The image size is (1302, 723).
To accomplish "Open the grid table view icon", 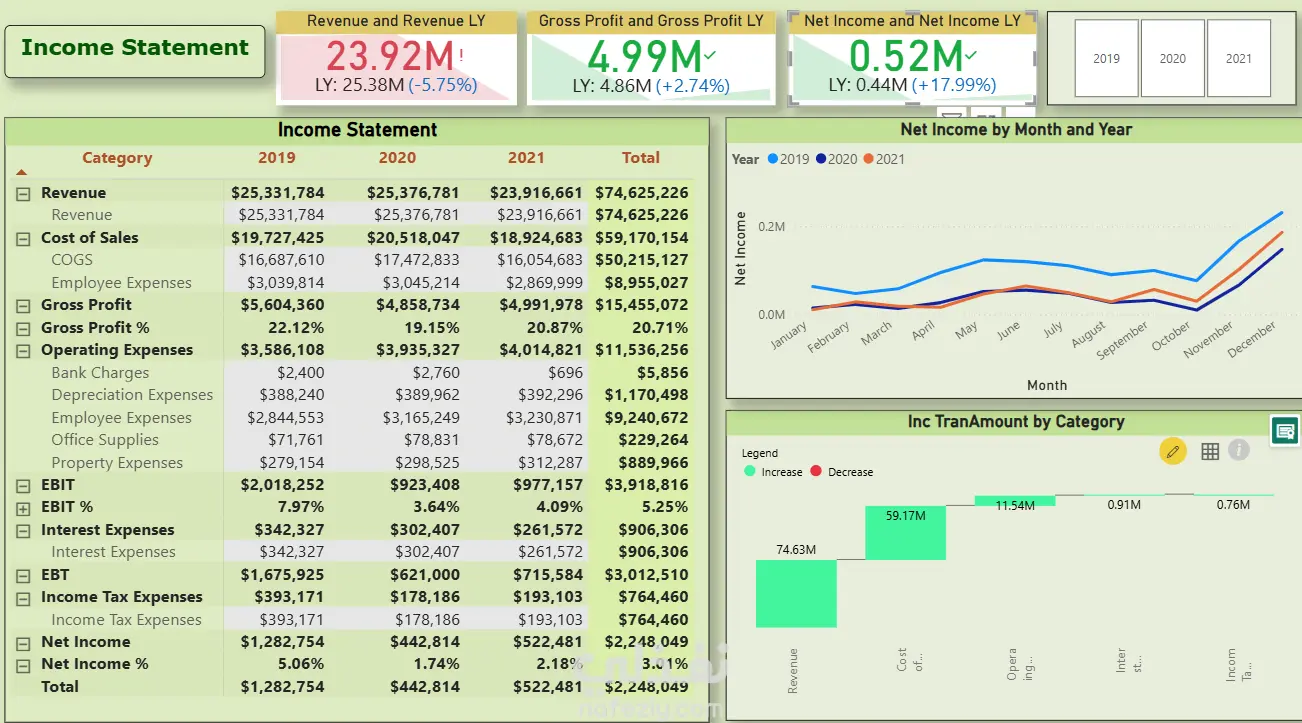I will [x=1210, y=451].
